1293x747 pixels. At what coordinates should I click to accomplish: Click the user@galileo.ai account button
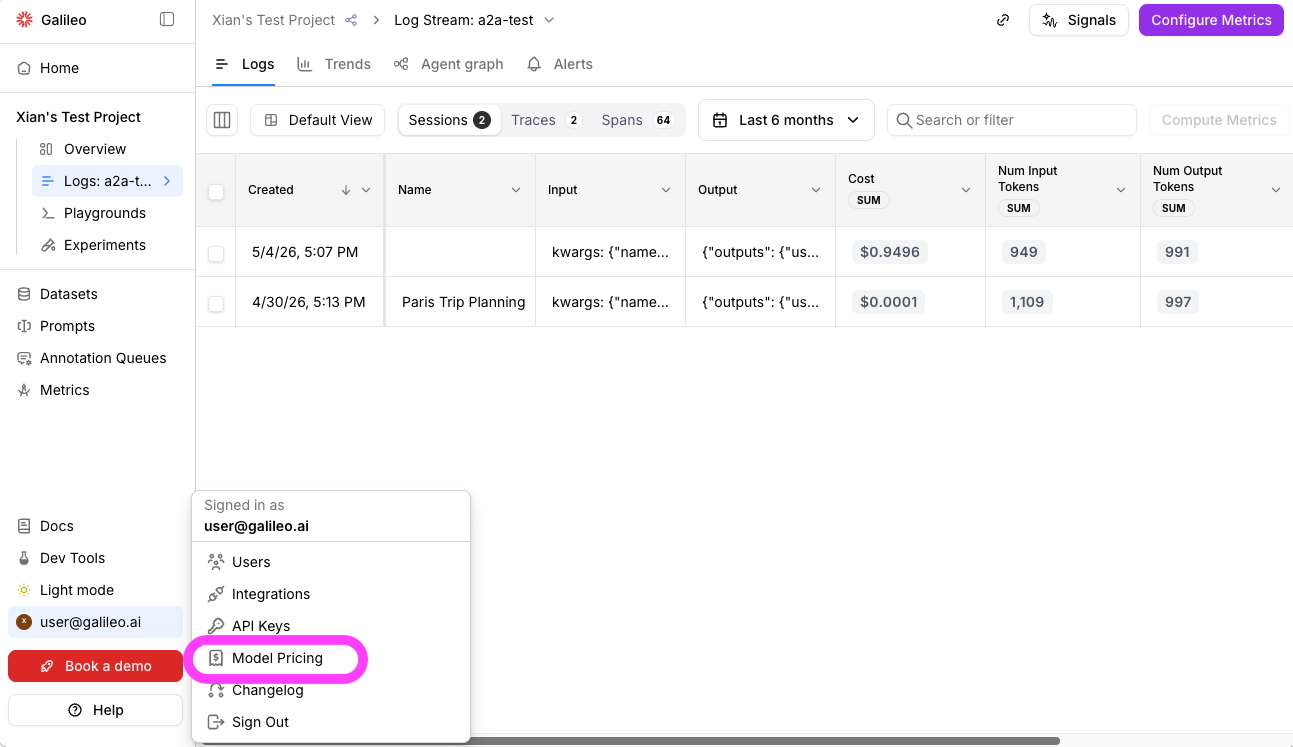(95, 622)
